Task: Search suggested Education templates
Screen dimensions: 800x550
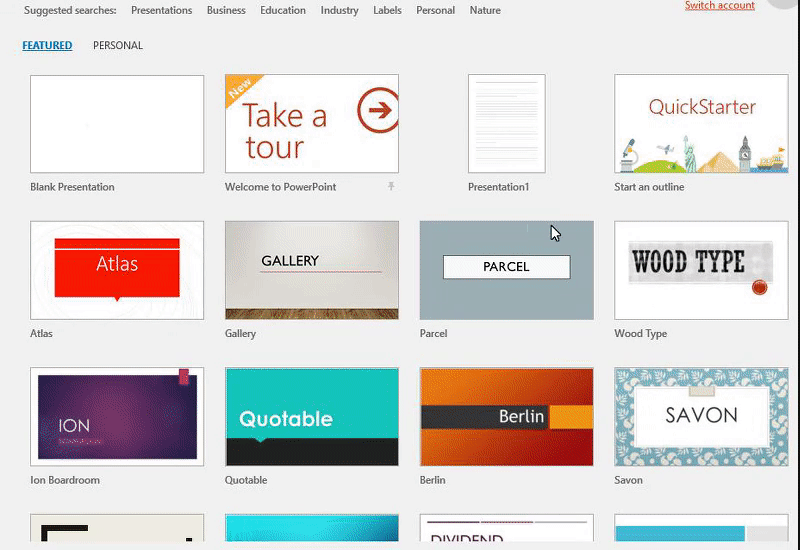Action: 283,11
